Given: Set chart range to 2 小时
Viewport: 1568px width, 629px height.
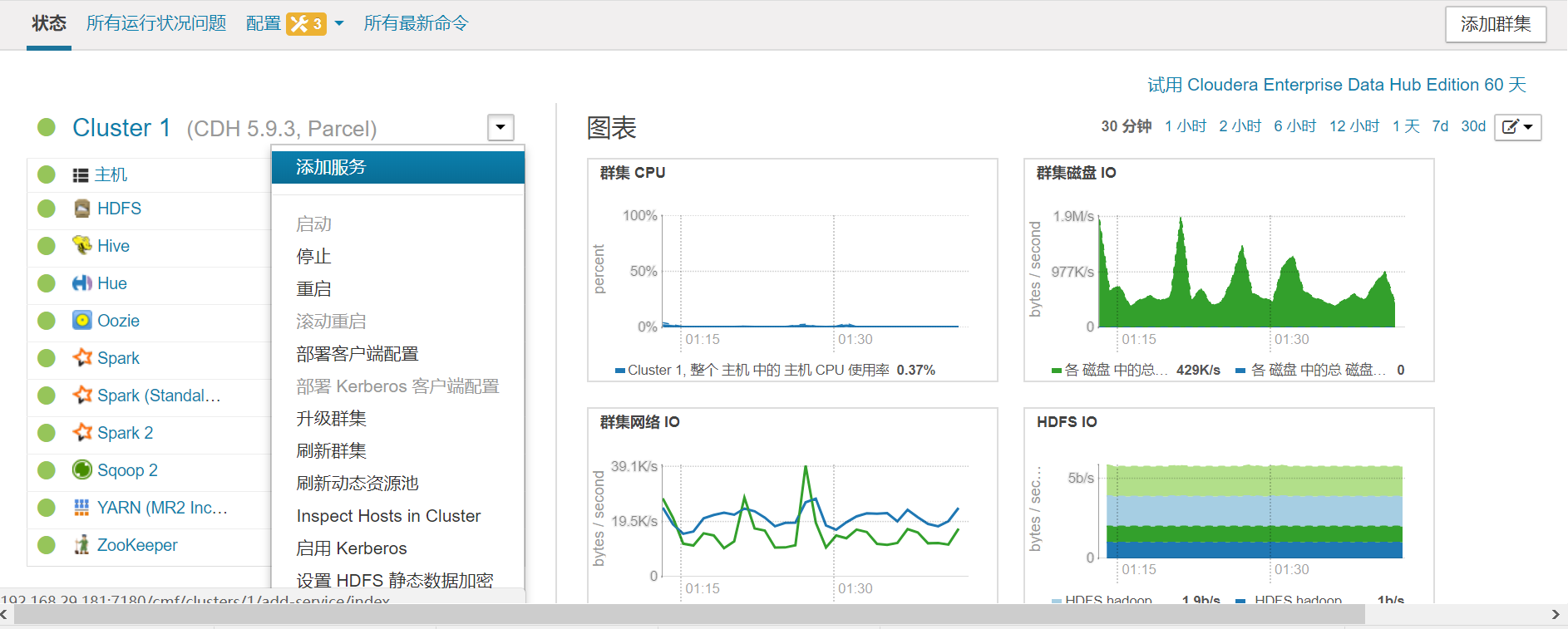Looking at the screenshot, I should (1240, 126).
